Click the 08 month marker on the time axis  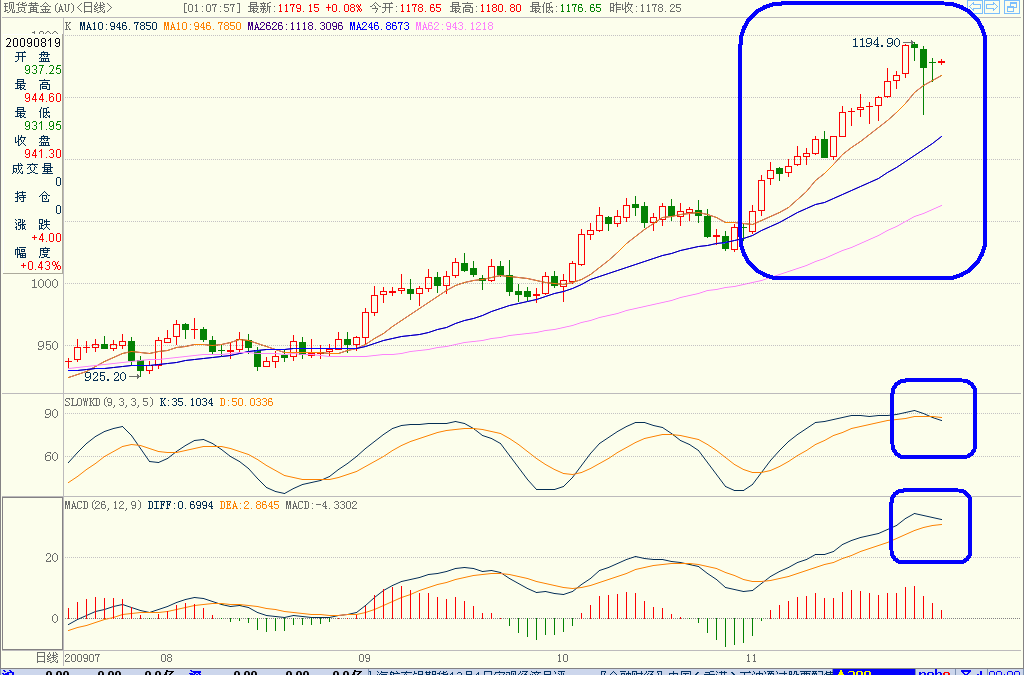click(x=166, y=659)
